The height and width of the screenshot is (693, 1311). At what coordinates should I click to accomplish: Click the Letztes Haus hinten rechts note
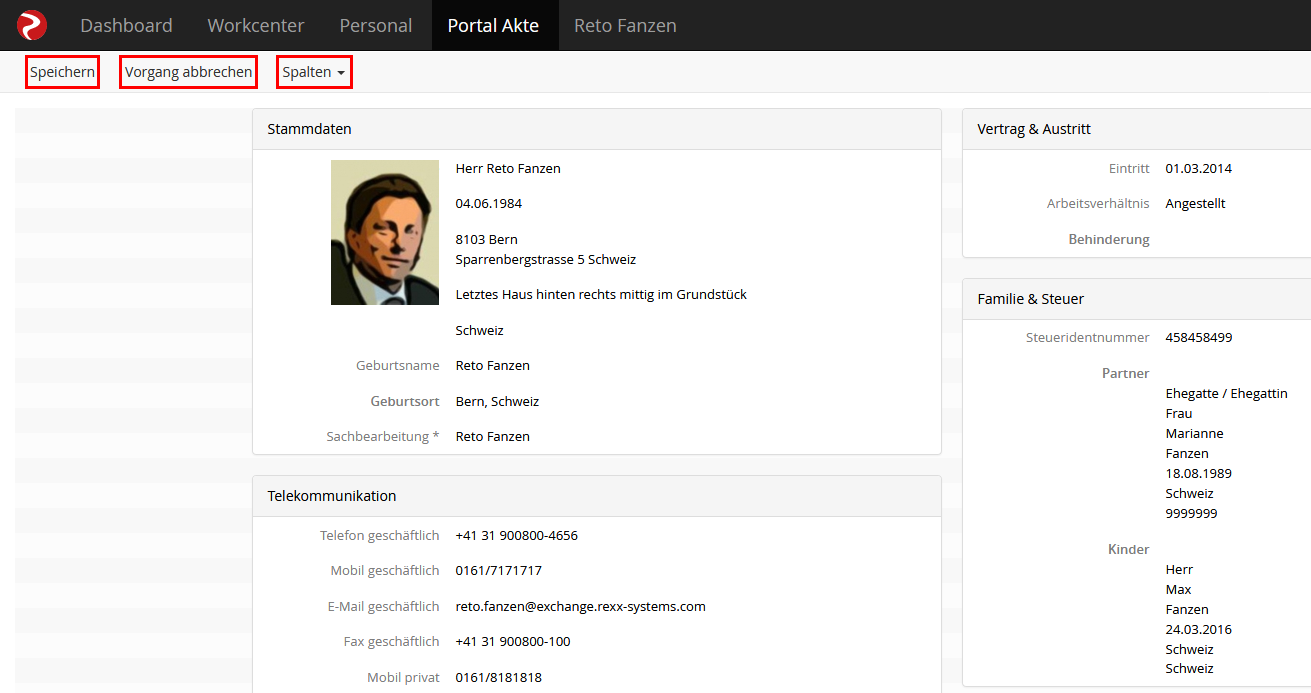pyautogui.click(x=601, y=294)
